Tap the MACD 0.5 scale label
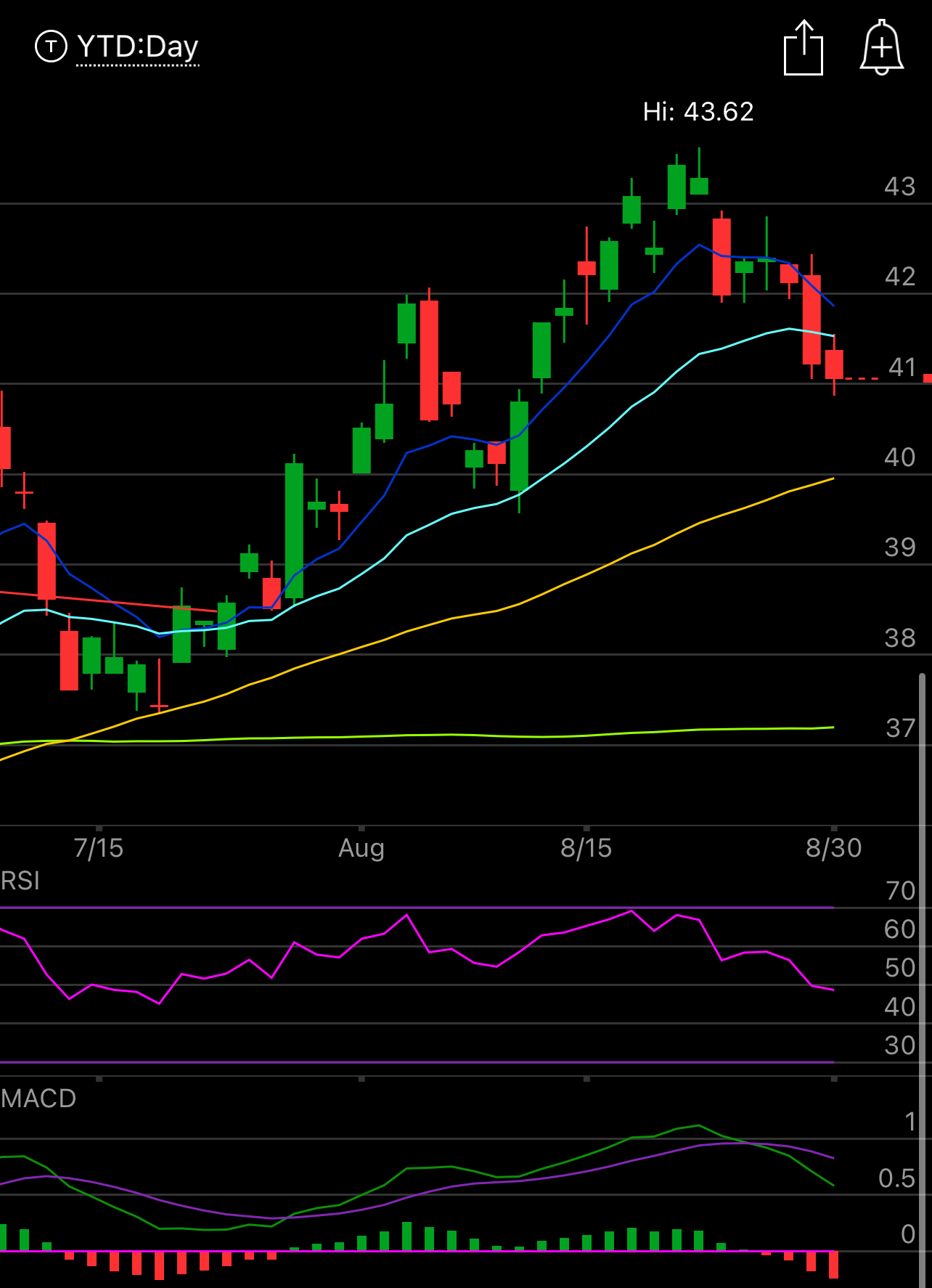 click(x=896, y=1178)
